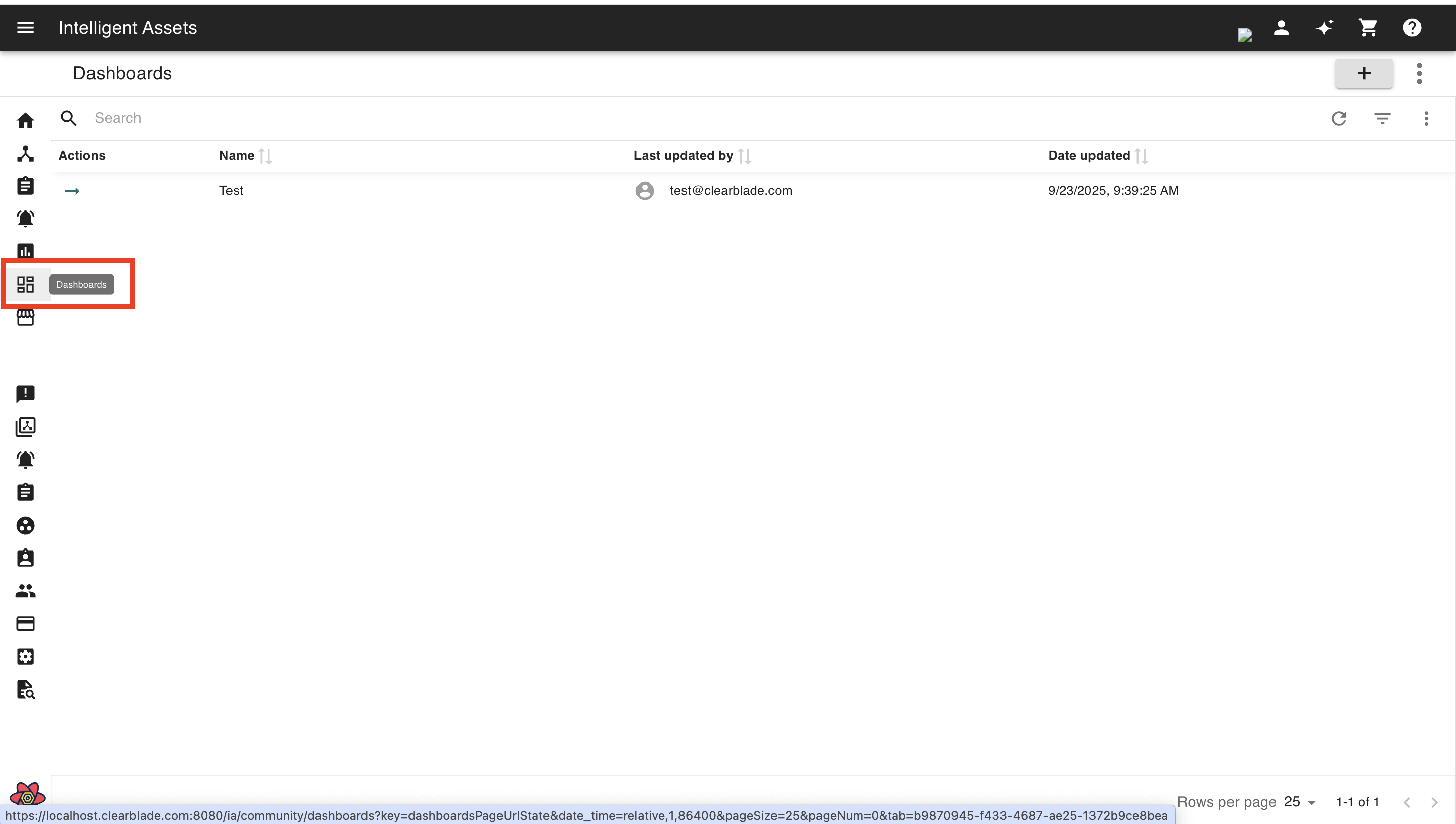Open the Dashboards header three-dot menu

(x=1419, y=74)
